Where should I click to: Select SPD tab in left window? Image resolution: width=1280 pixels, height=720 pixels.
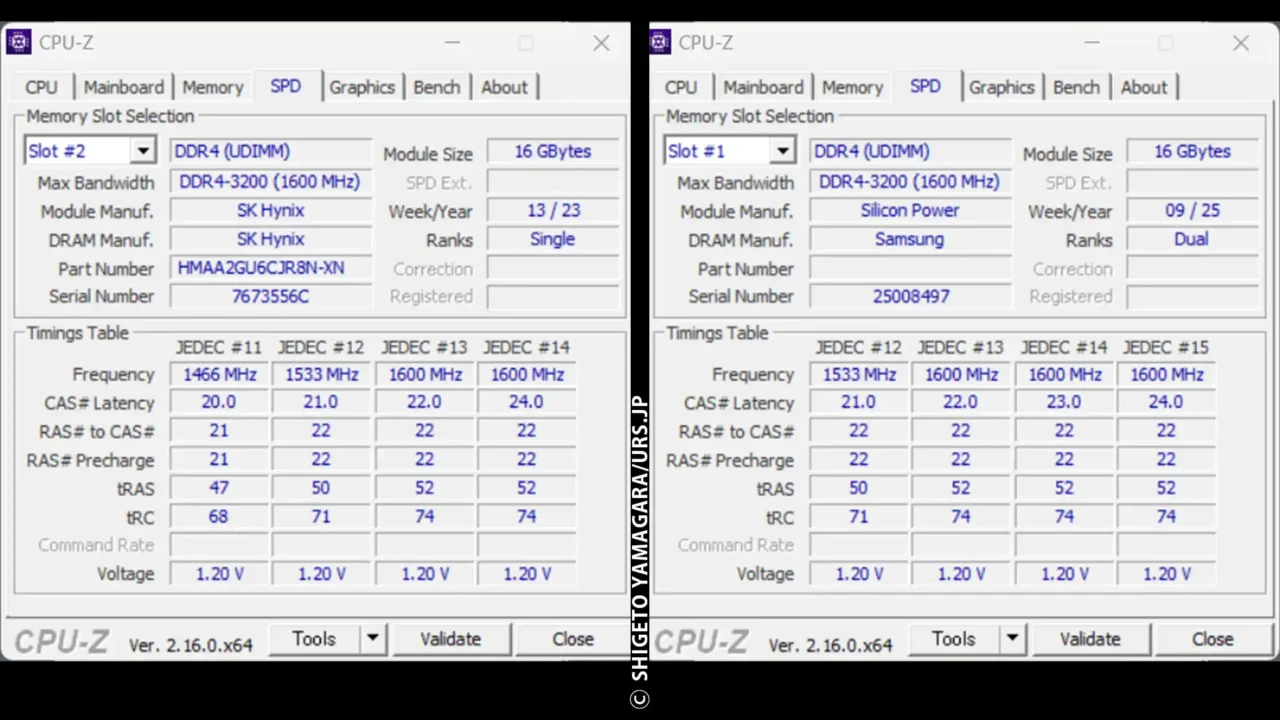[x=286, y=86]
